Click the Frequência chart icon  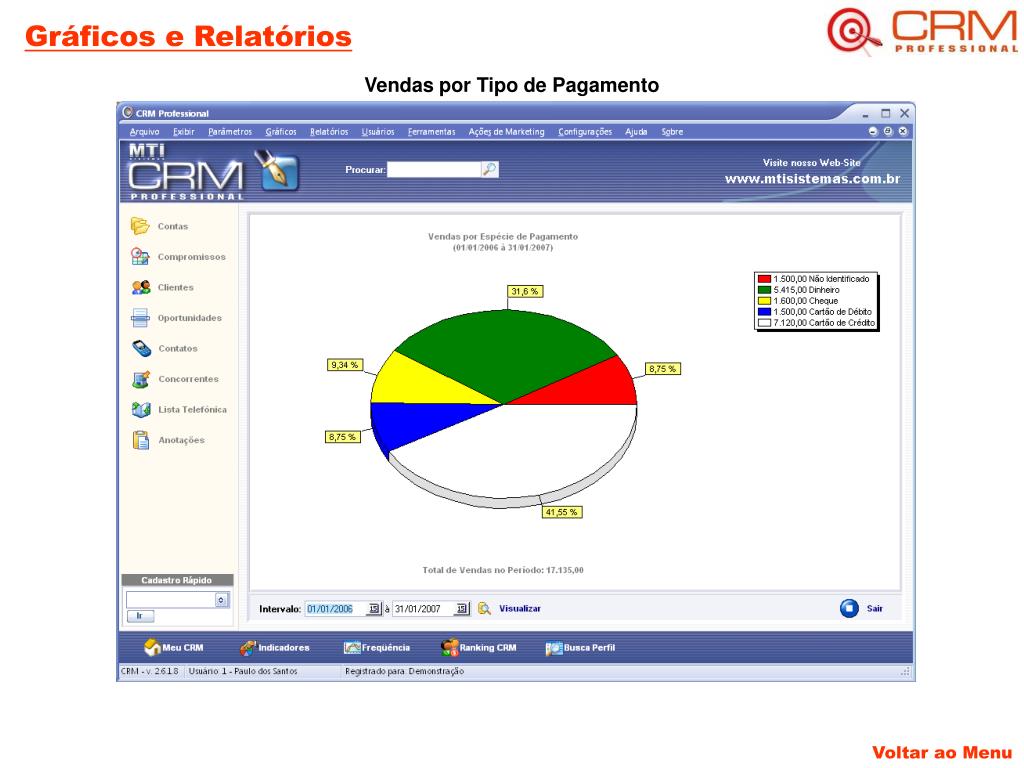click(352, 648)
